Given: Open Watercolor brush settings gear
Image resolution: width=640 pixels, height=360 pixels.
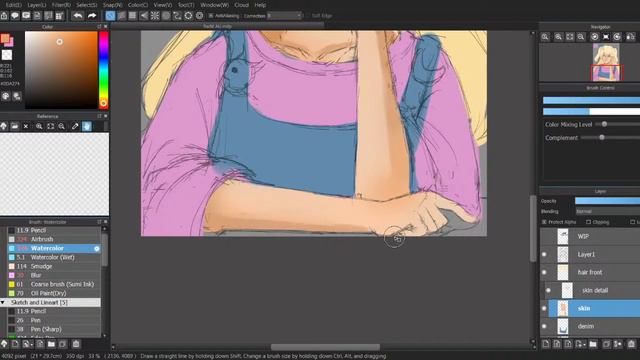Looking at the screenshot, I should 97,248.
